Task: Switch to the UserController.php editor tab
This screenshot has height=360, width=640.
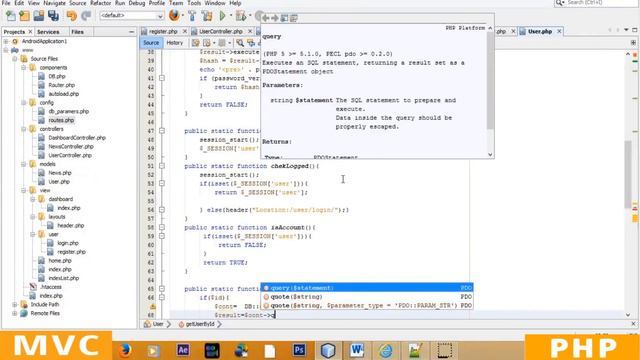Action: 221,31
